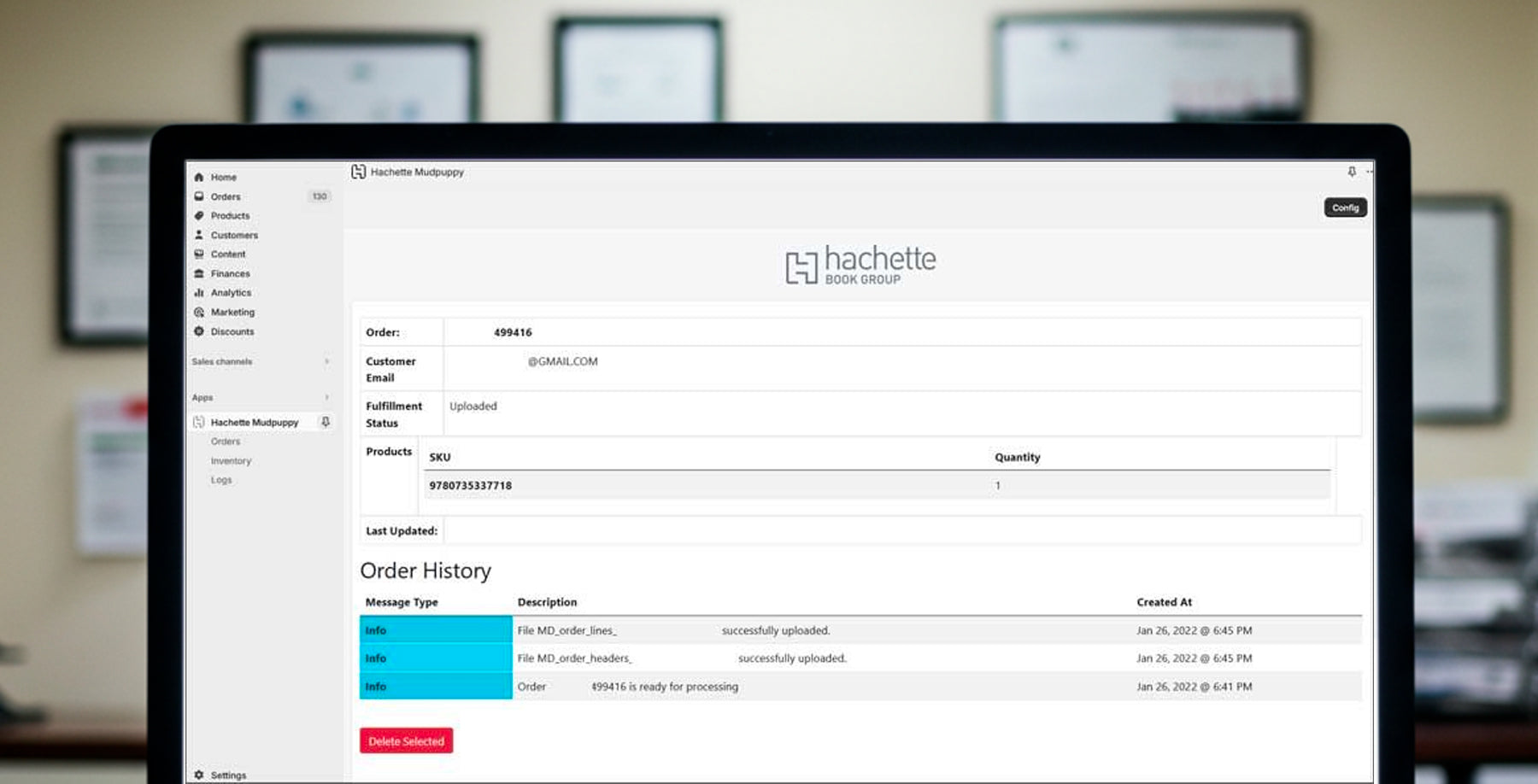
Task: Open Marketing section
Action: [232, 313]
